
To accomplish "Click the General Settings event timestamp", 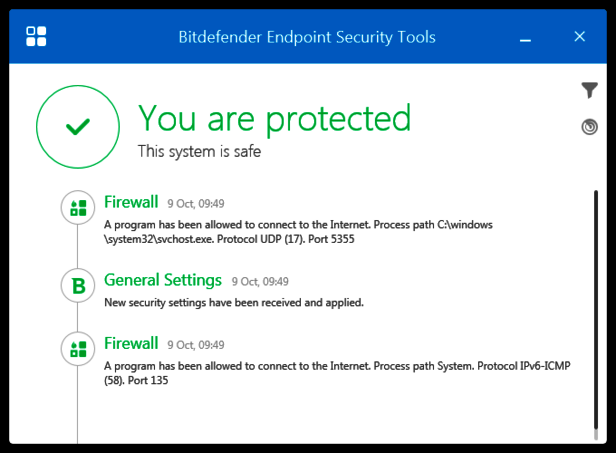I will click(x=260, y=282).
